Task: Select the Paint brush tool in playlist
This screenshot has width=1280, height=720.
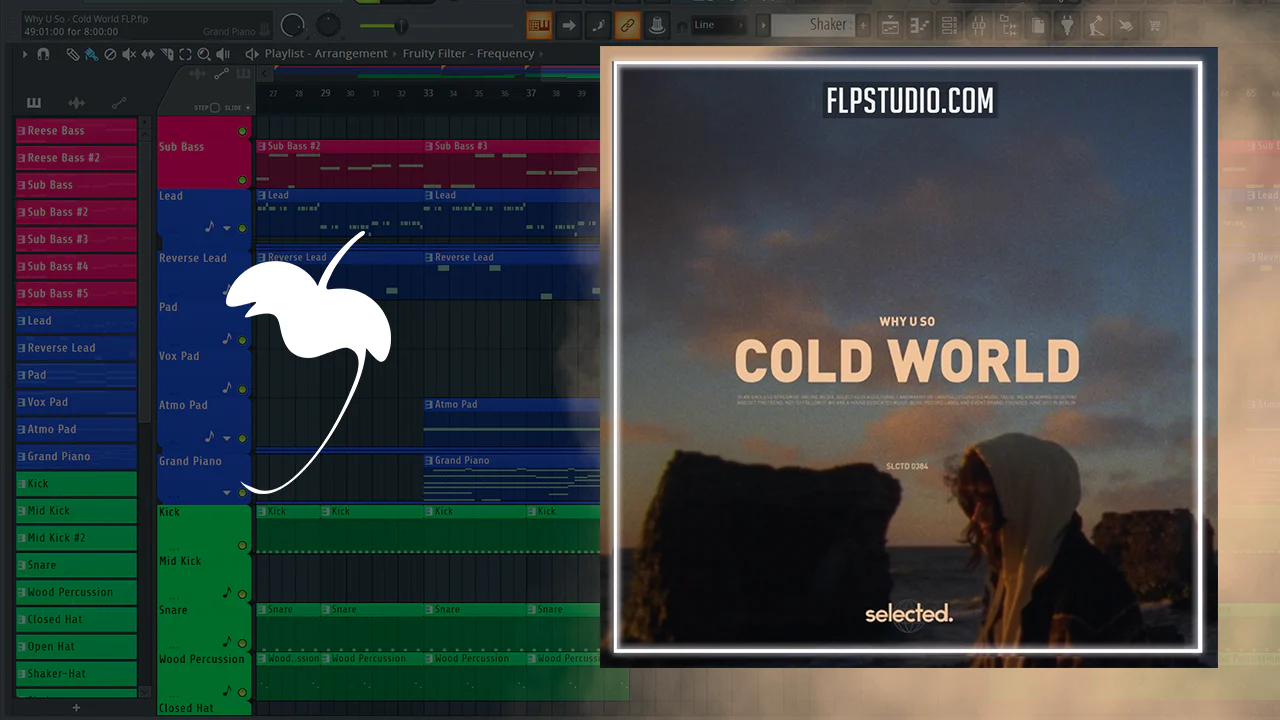Action: tap(91, 54)
